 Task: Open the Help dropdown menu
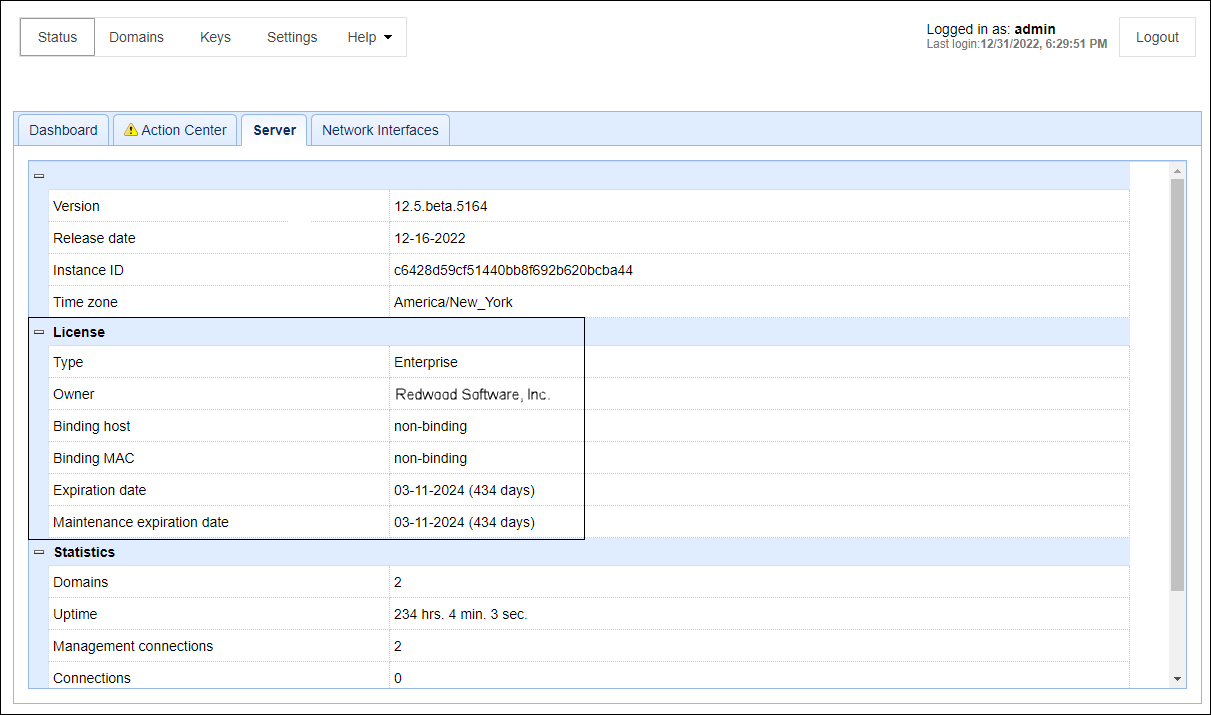[x=369, y=37]
